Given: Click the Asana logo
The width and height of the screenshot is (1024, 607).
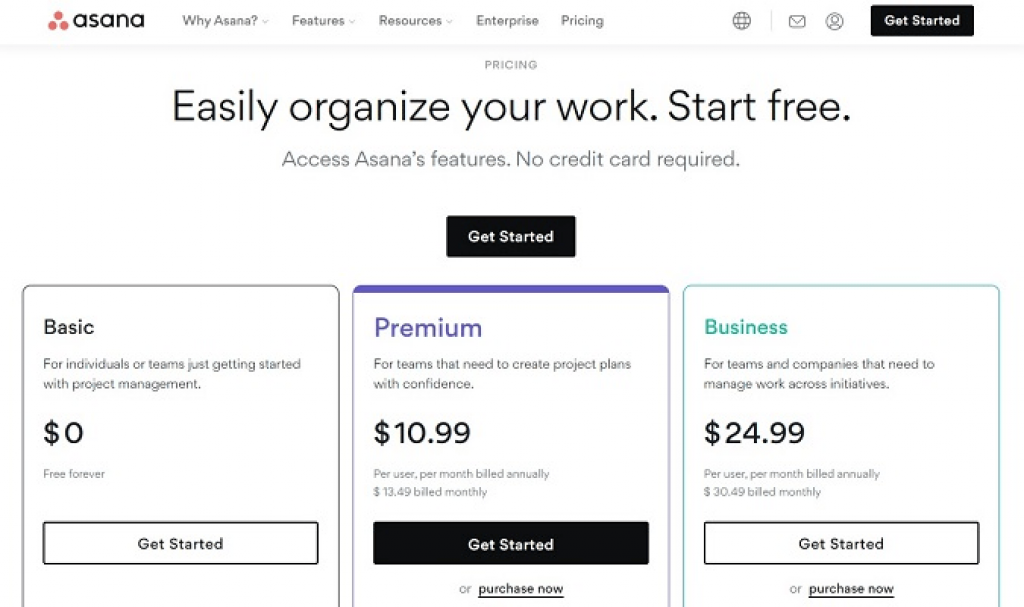Looking at the screenshot, I should [96, 21].
